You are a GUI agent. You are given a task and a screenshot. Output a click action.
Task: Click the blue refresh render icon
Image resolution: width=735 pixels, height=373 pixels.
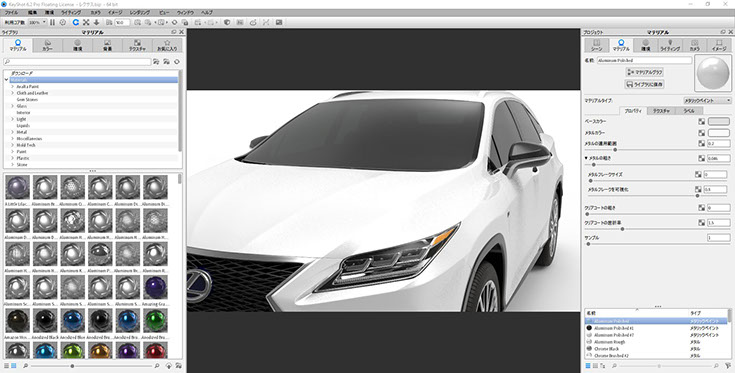click(x=75, y=22)
